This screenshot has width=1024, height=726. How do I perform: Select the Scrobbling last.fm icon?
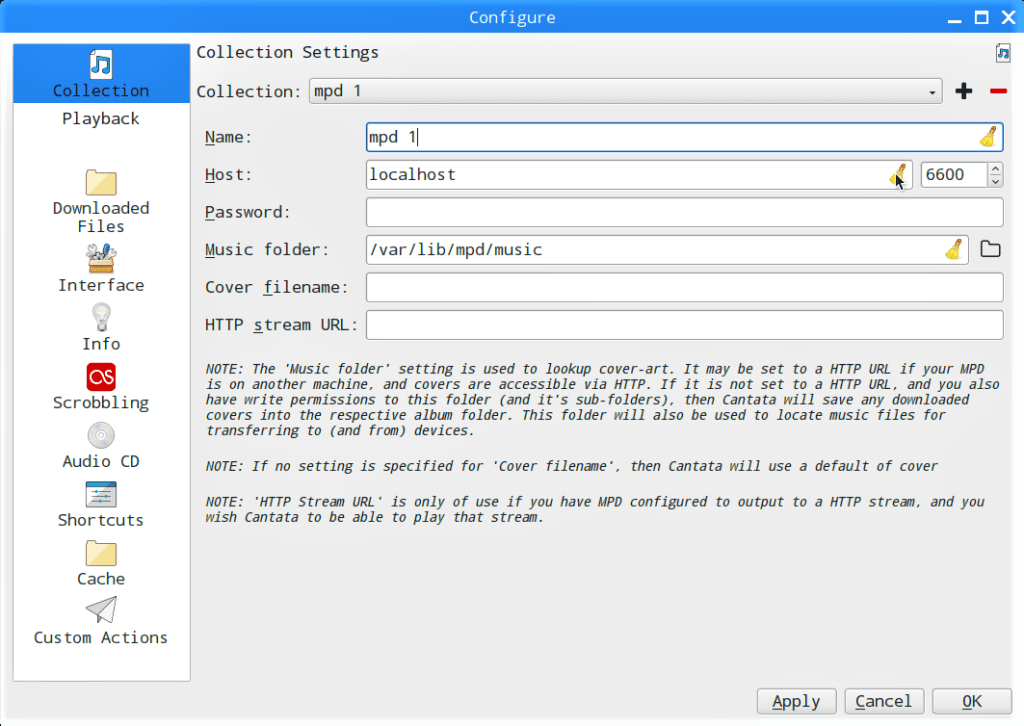(101, 377)
